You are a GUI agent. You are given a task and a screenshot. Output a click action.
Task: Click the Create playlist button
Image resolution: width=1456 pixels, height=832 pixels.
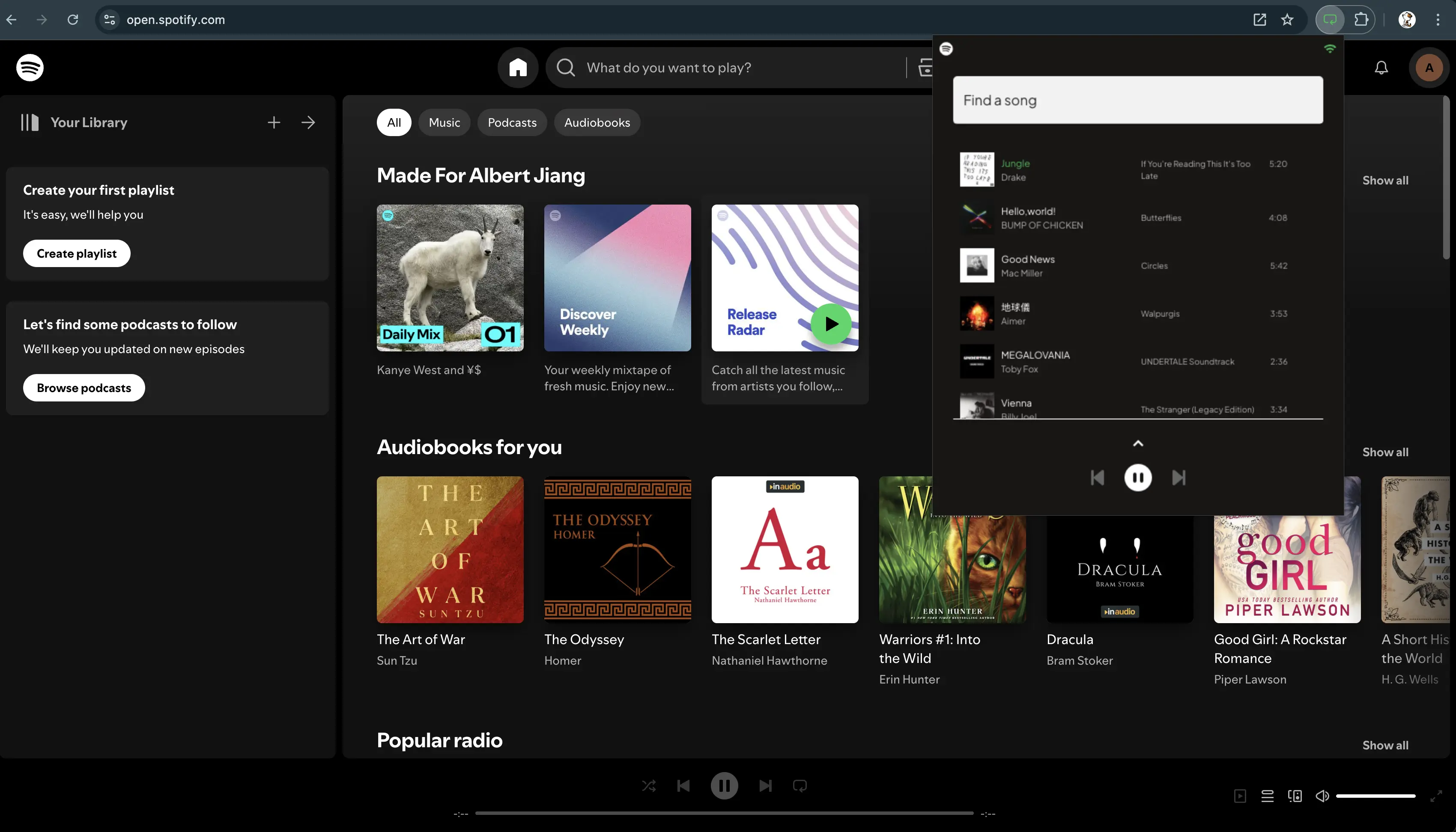[77, 253]
